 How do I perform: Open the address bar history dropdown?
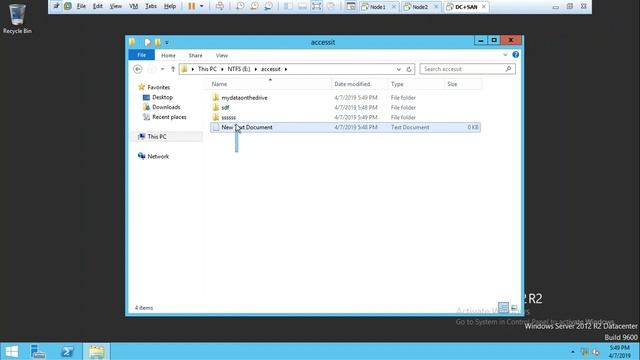[x=399, y=69]
